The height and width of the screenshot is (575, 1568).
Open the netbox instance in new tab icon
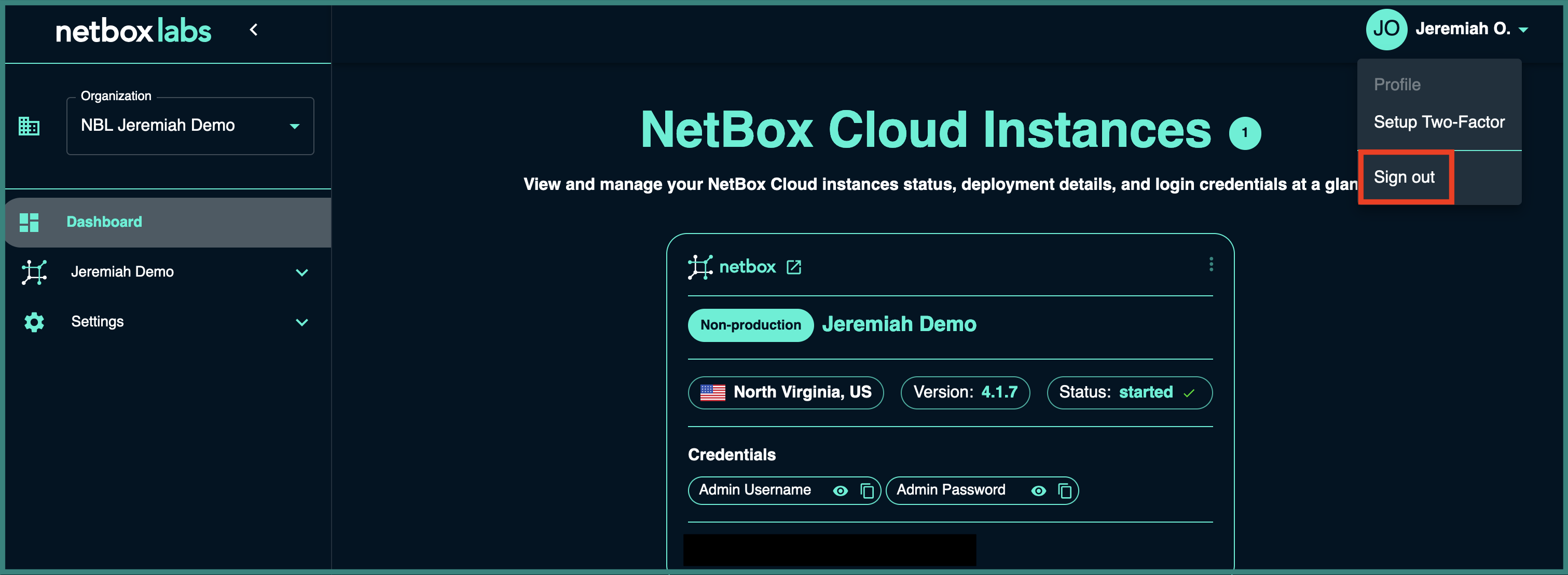click(x=794, y=267)
